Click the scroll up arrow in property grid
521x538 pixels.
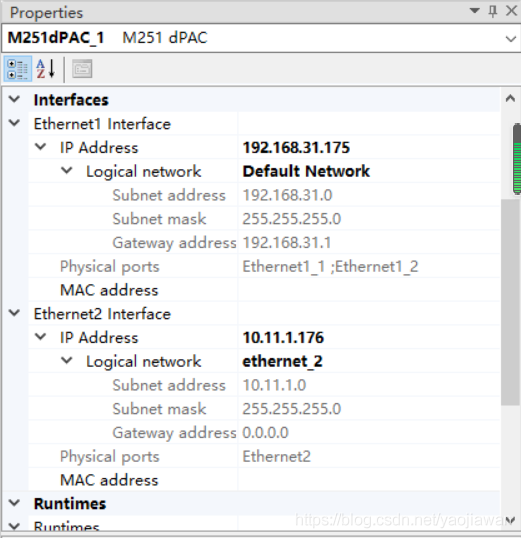pyautogui.click(x=510, y=99)
